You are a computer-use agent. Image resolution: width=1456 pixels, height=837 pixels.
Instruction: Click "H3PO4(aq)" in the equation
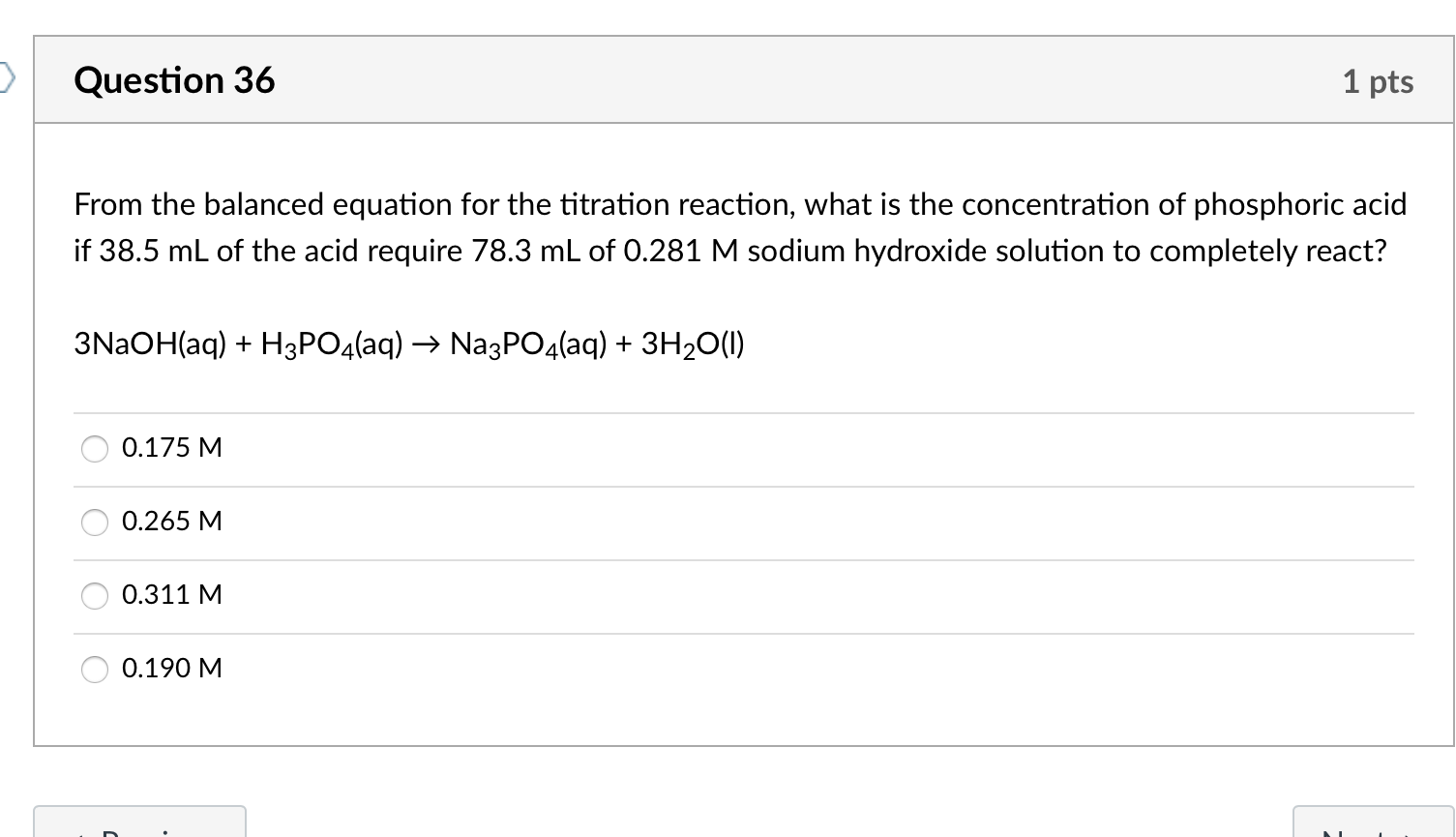pyautogui.click(x=332, y=344)
